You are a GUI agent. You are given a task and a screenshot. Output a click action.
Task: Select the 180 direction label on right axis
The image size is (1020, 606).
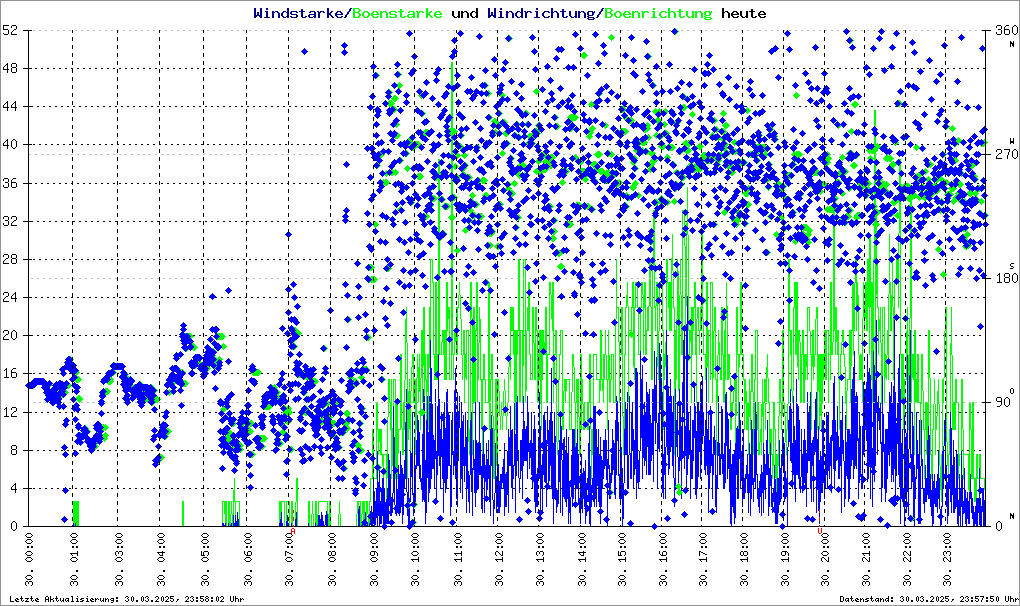coord(1000,279)
